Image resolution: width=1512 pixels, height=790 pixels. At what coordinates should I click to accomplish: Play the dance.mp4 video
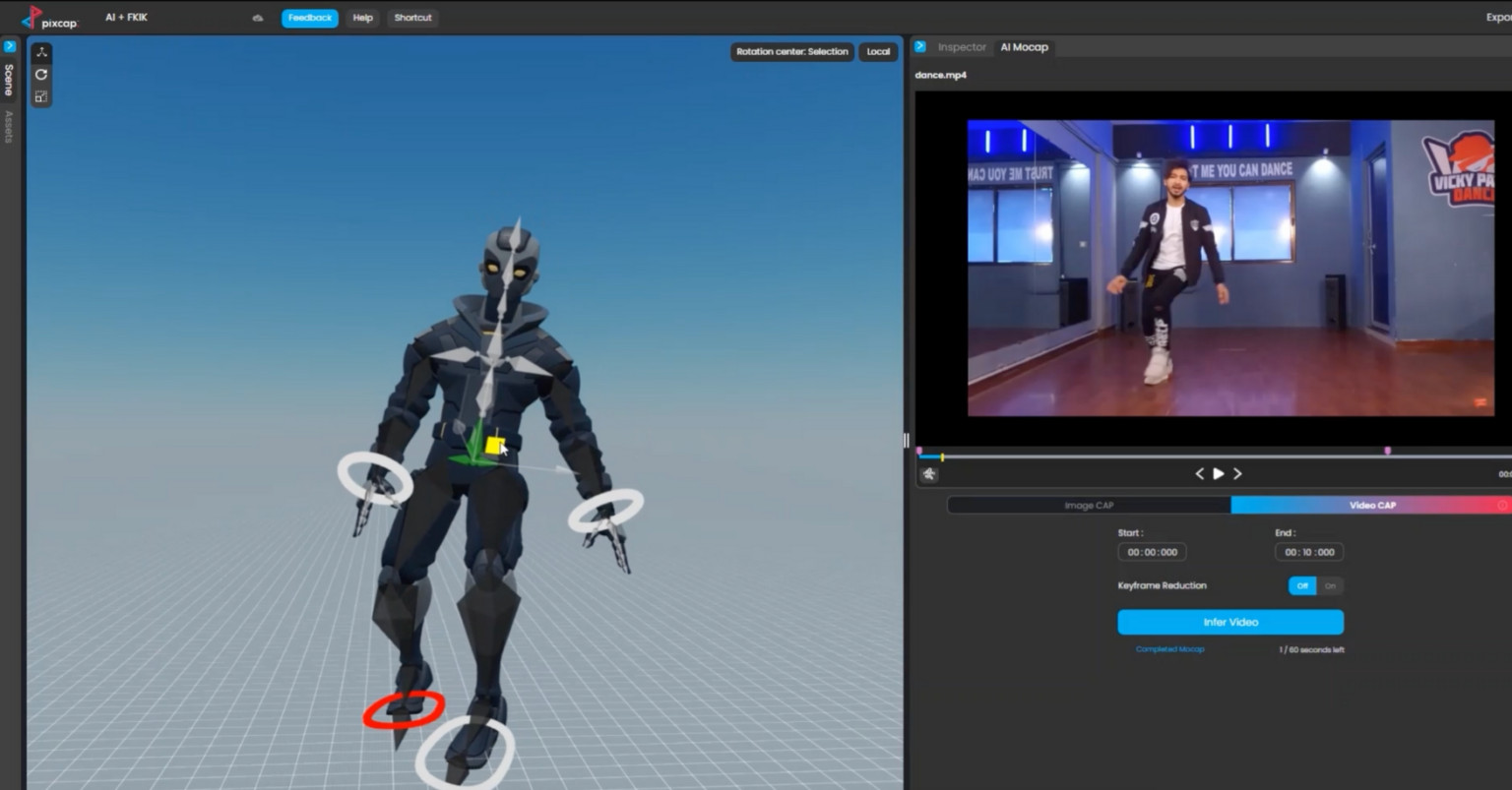tap(1219, 474)
